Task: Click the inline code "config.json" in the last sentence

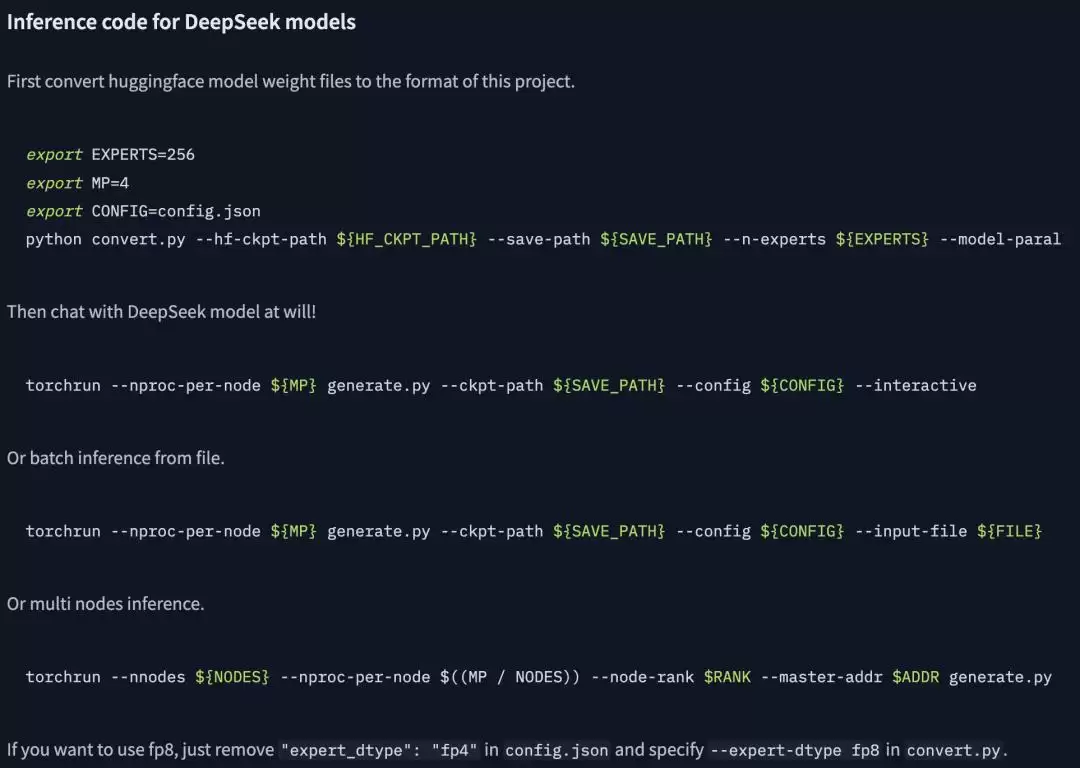Action: point(557,750)
